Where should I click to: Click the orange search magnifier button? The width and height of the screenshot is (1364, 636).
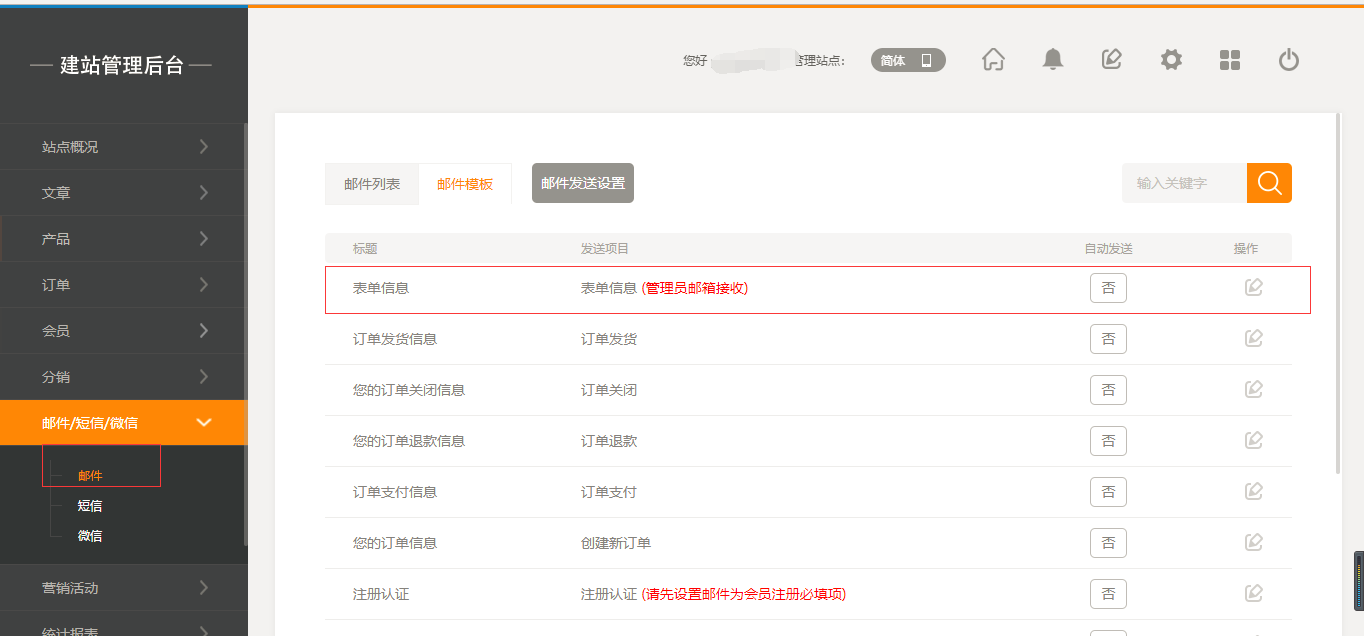pos(1269,183)
